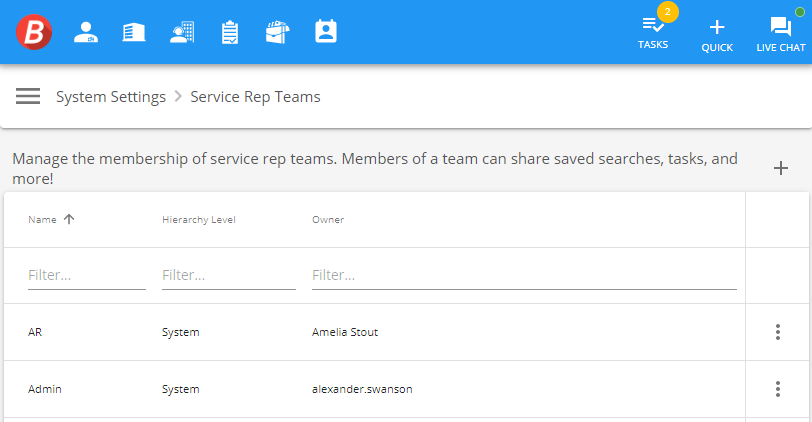Sort by Hierarchy Level column header
The image size is (812, 422).
tap(198, 220)
